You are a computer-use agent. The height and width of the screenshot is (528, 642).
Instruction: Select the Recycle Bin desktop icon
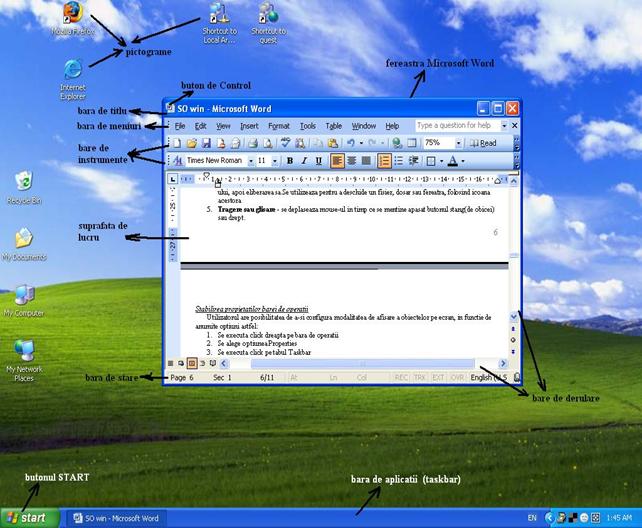(23, 183)
